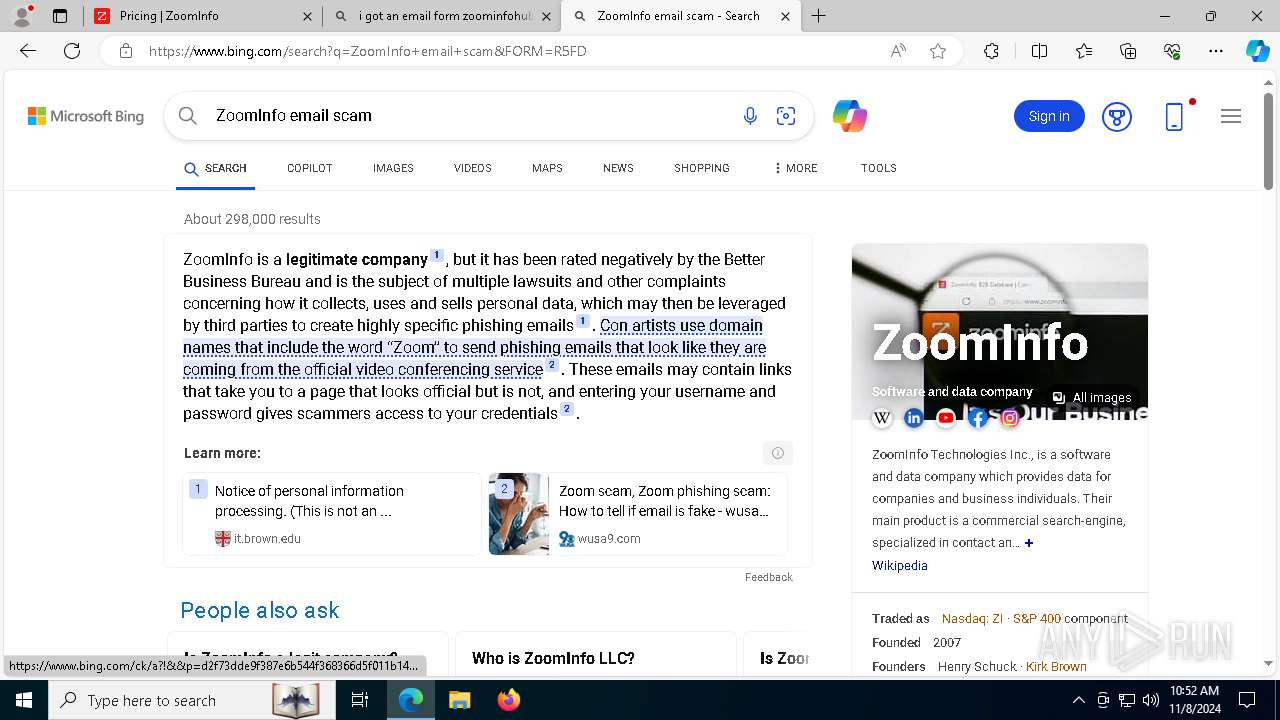Open tab actions menu icon
The height and width of the screenshot is (720, 1280).
coord(60,16)
